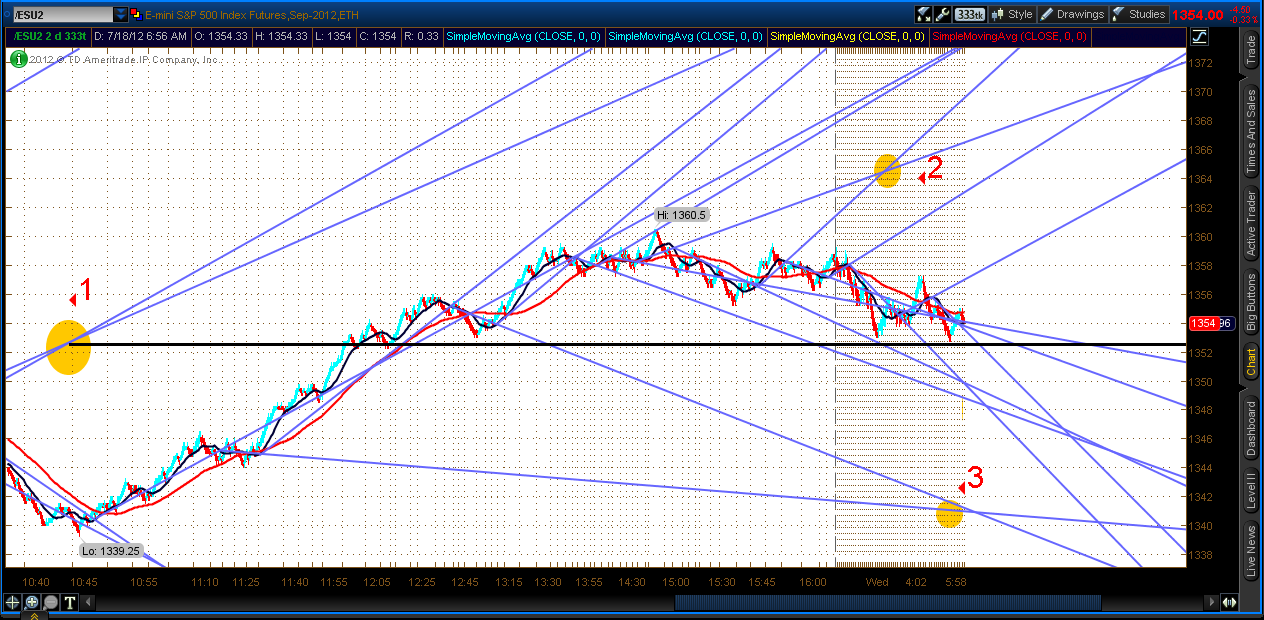Open the Style menu
Image resolution: width=1264 pixels, height=620 pixels.
(x=1012, y=14)
